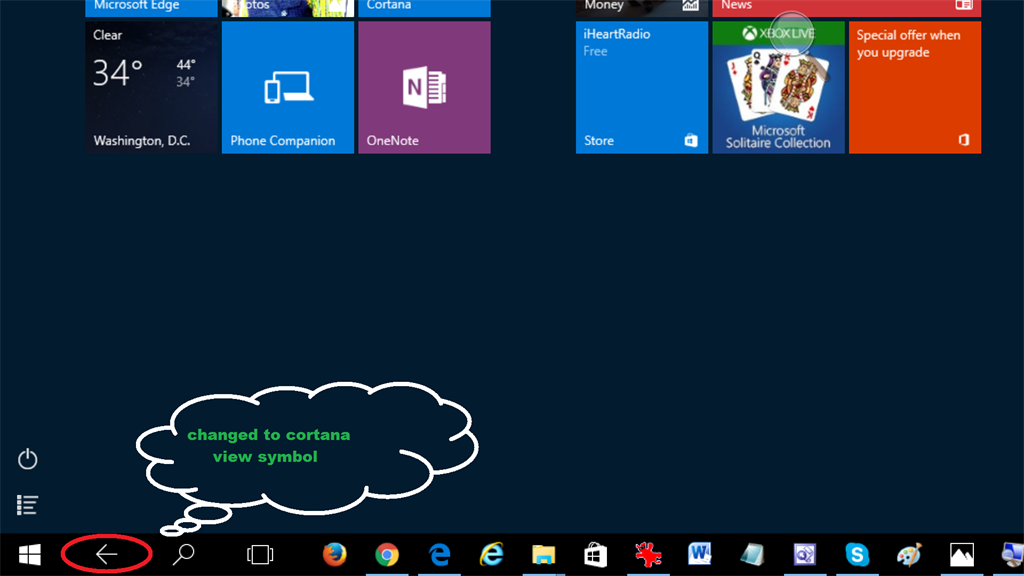Open the Phone Companion tile

click(288, 88)
